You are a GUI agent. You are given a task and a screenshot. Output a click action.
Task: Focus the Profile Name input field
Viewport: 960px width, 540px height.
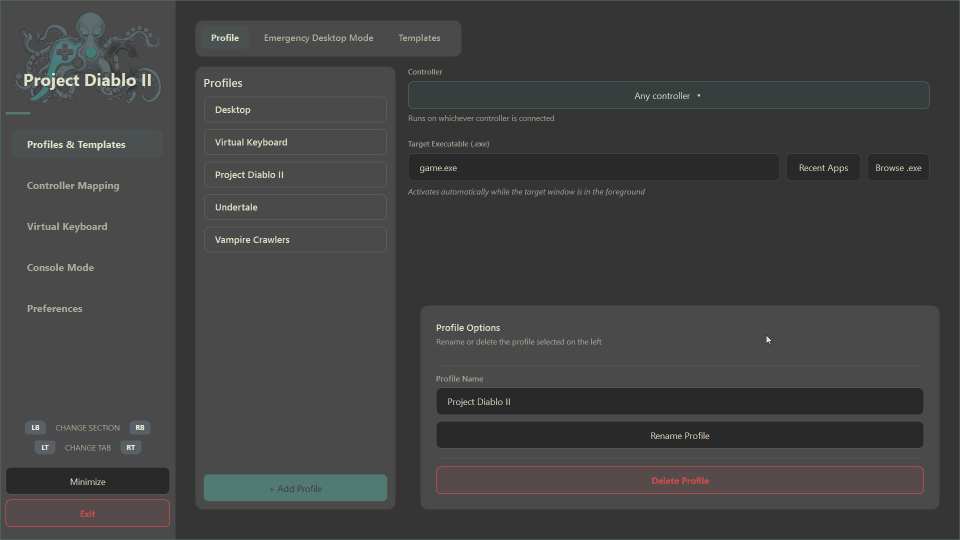pos(680,401)
